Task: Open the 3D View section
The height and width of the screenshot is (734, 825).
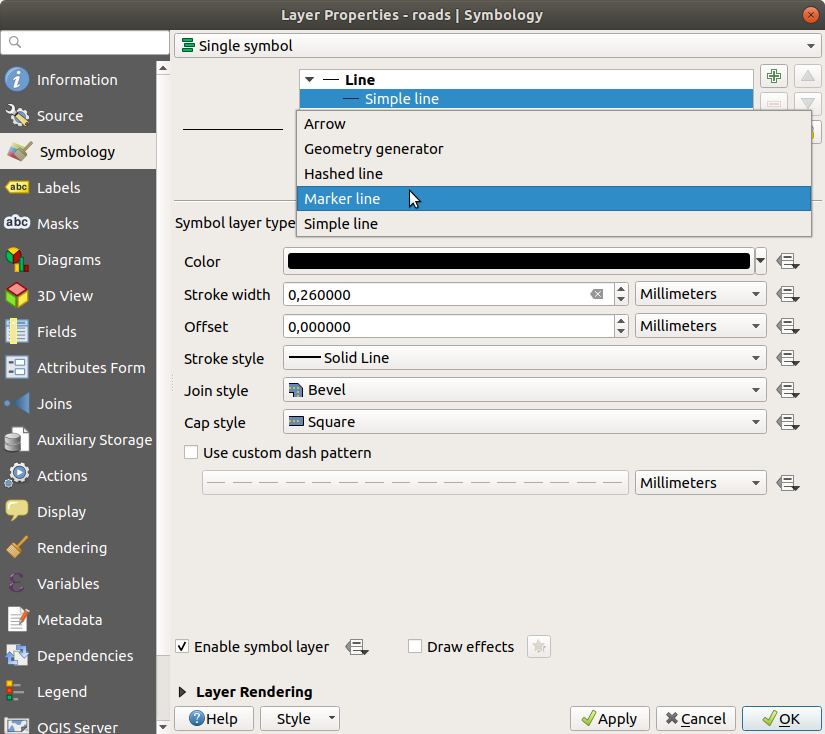Action: click(x=64, y=296)
